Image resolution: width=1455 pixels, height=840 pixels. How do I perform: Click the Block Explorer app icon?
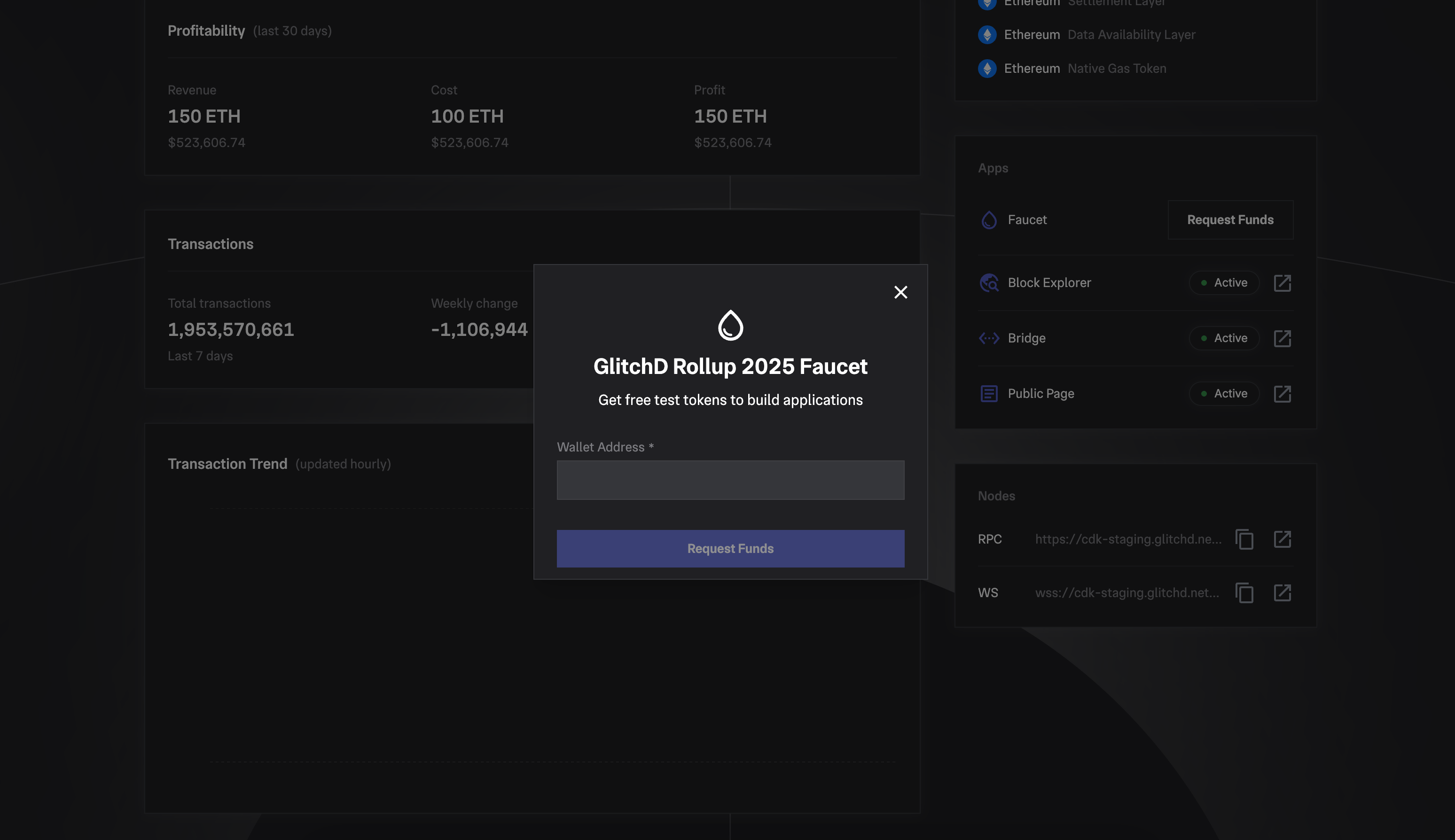[x=989, y=283]
